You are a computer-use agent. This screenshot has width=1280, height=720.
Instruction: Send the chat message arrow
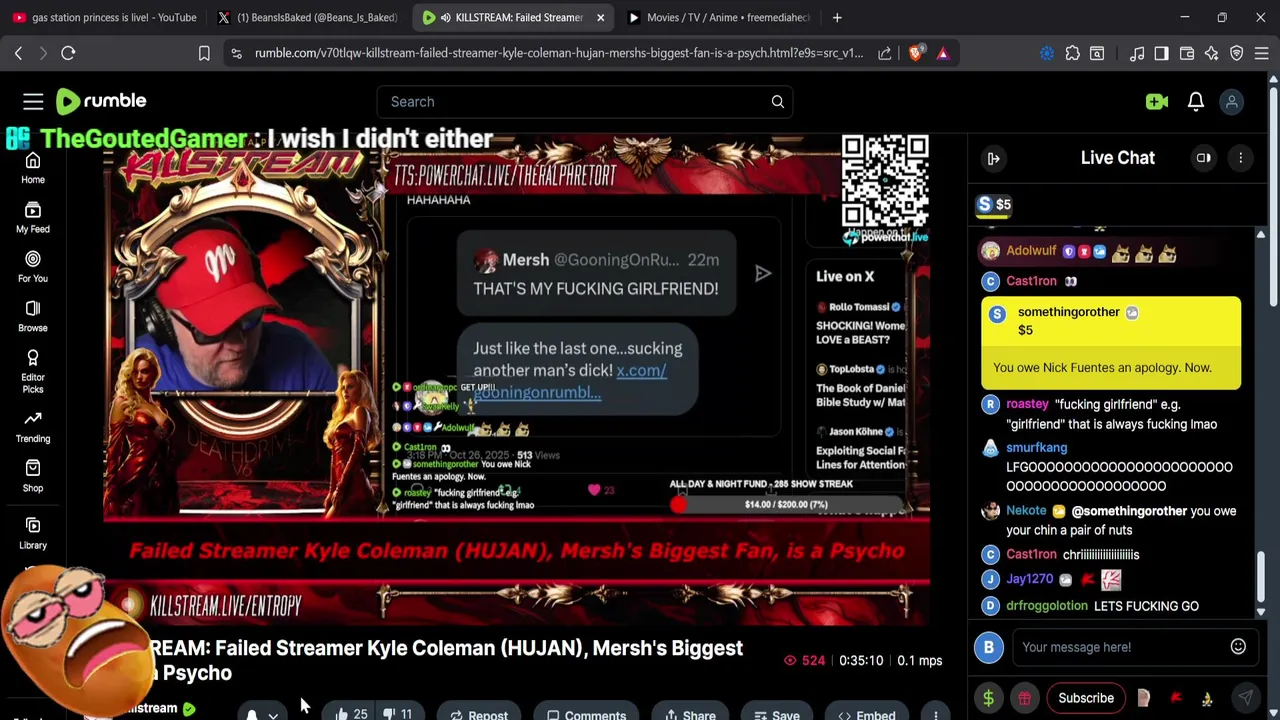pyautogui.click(x=1246, y=698)
